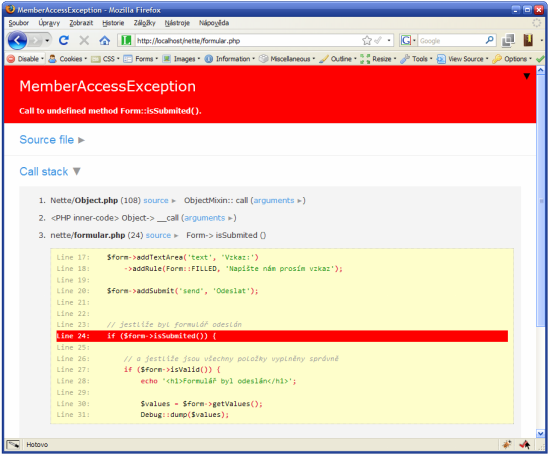Click Line 31 'Debug::dump($values);' code
This screenshot has height=456, width=550.
185,415
